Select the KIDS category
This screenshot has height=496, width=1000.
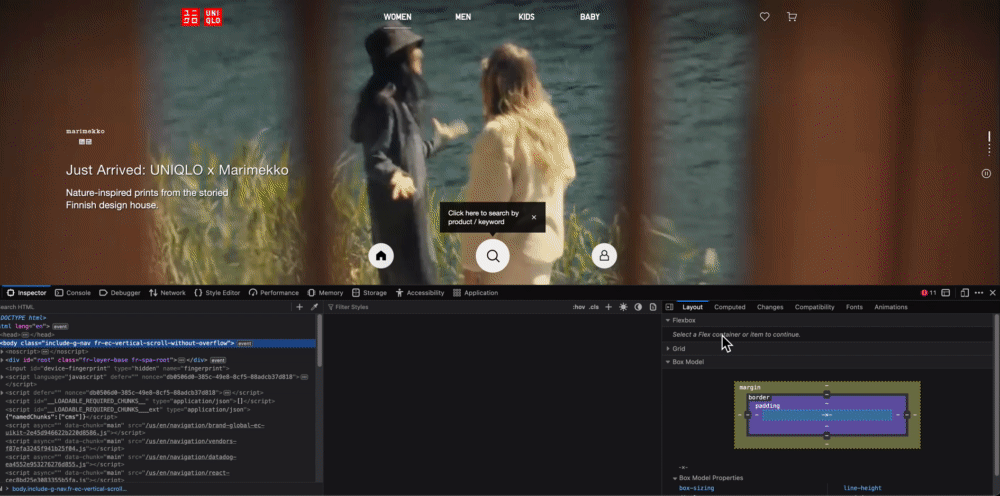click(x=526, y=17)
